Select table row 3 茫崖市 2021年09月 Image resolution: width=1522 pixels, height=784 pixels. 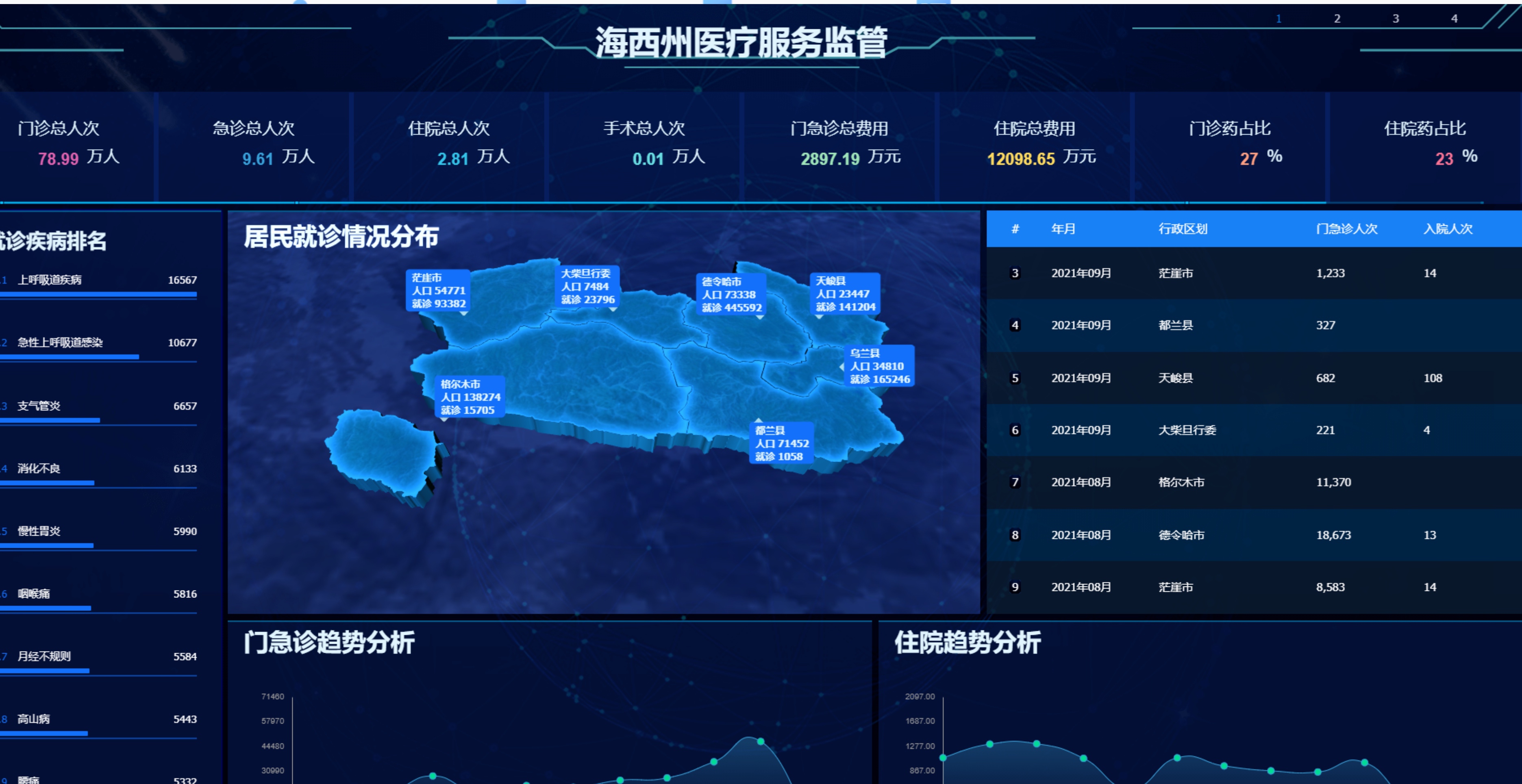(x=1254, y=273)
